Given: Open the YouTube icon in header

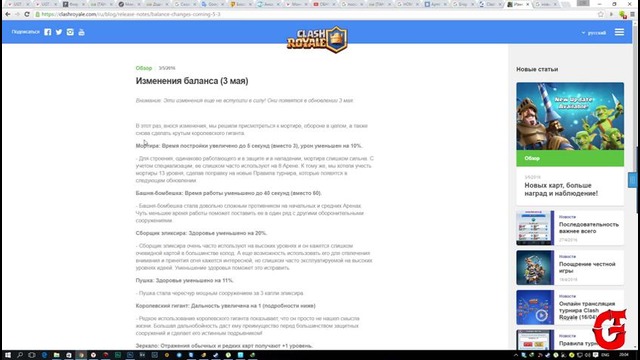Looking at the screenshot, I should [x=81, y=32].
